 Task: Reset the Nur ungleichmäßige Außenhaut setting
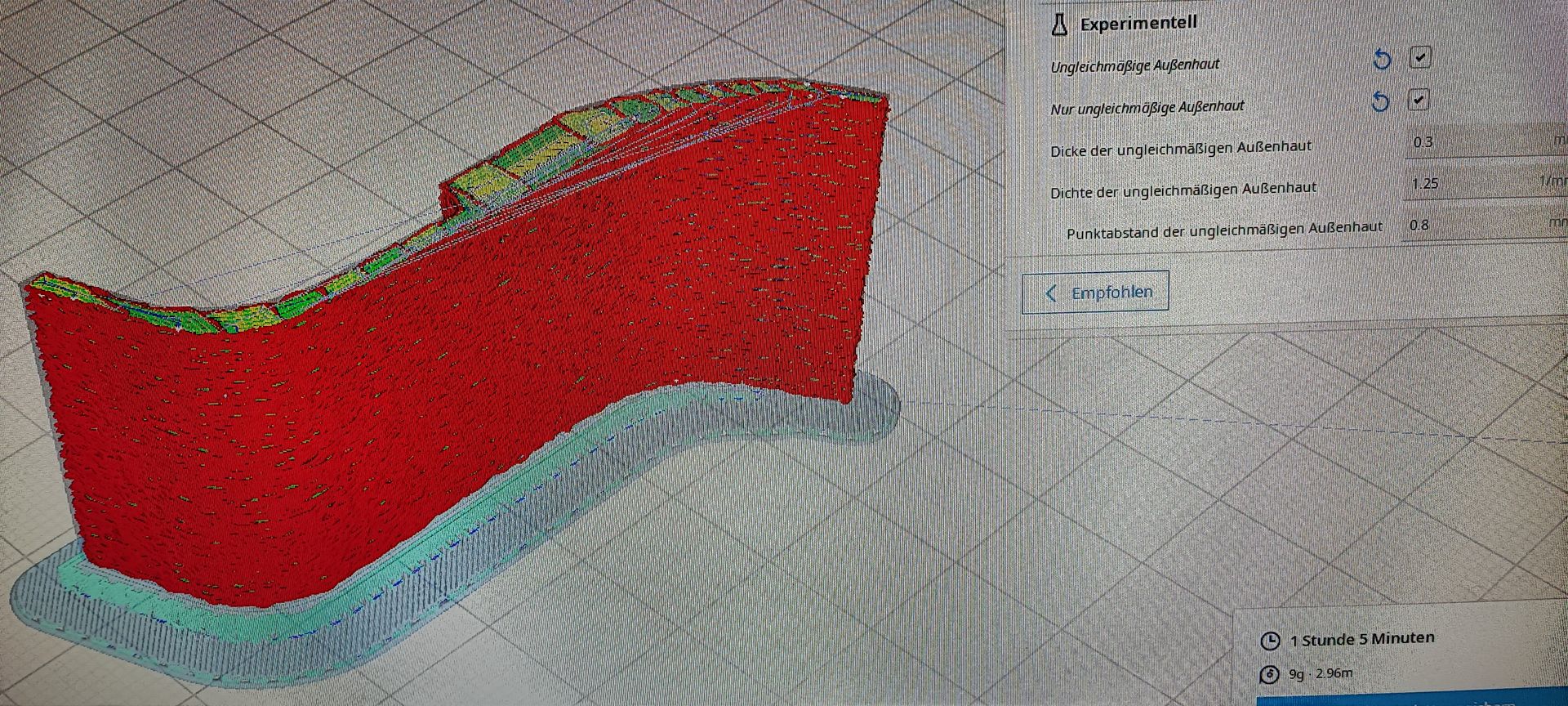pos(1380,102)
